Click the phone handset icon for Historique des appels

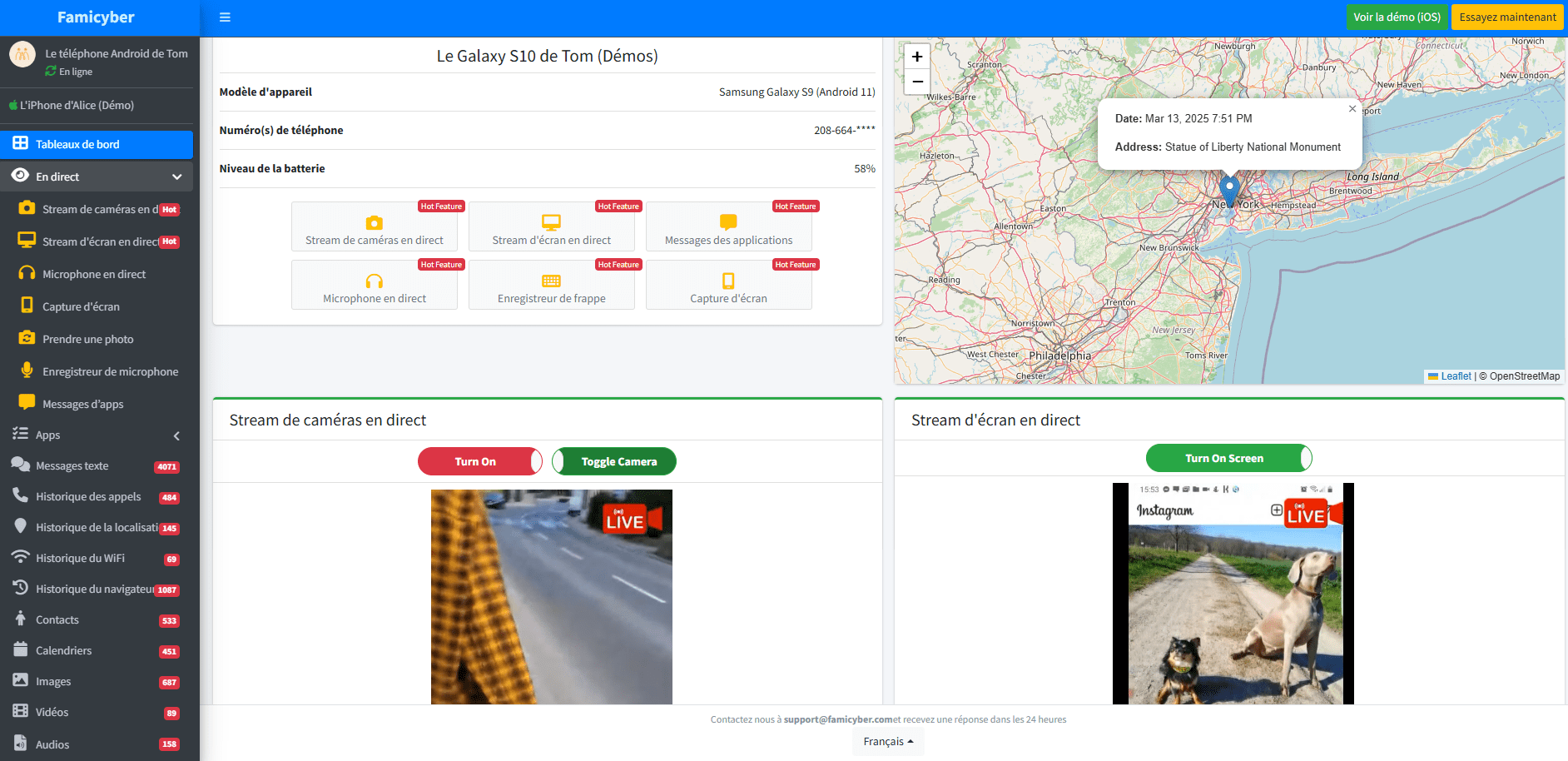(x=20, y=495)
